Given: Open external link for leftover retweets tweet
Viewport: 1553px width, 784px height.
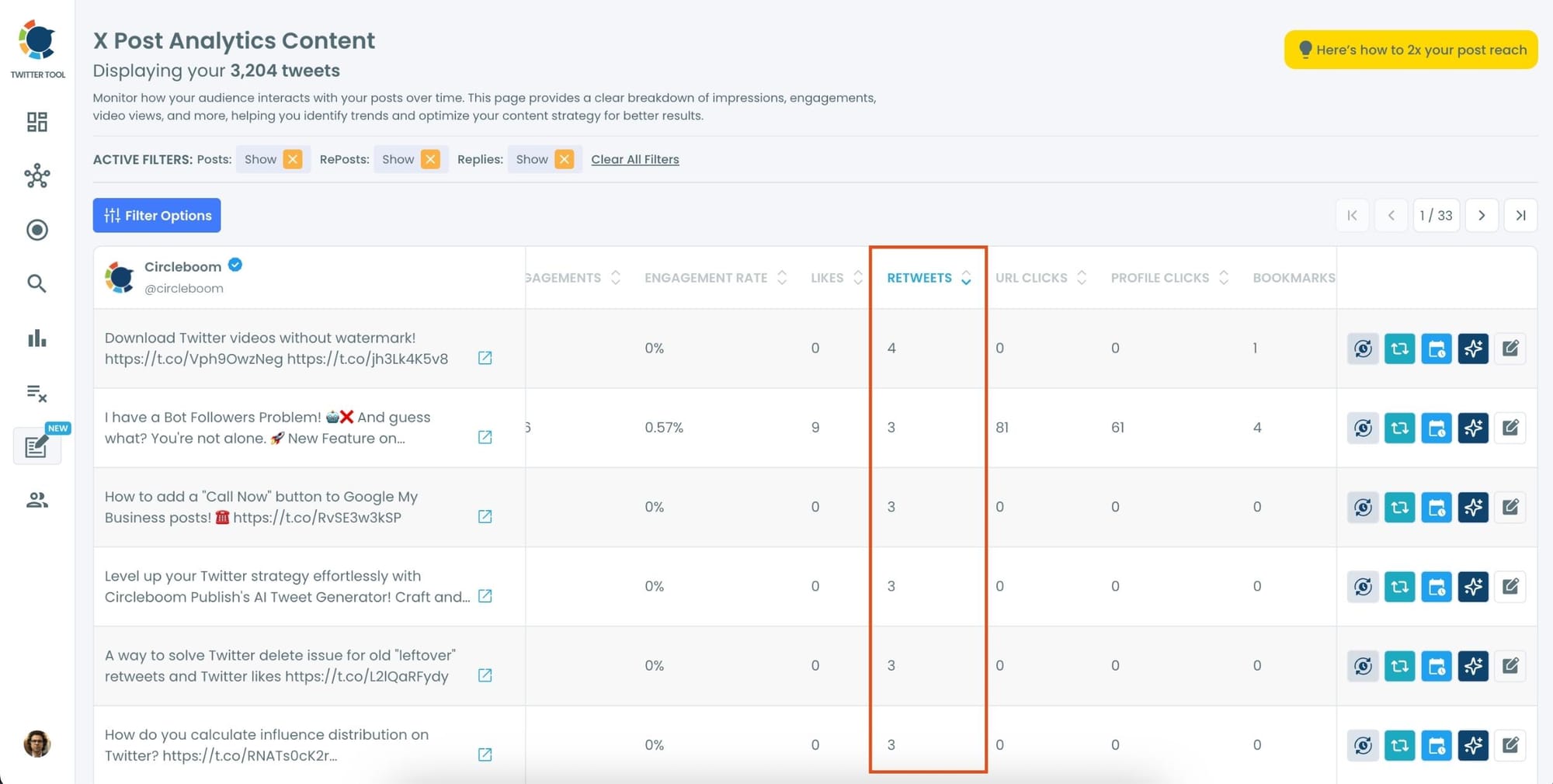Looking at the screenshot, I should click(x=485, y=675).
